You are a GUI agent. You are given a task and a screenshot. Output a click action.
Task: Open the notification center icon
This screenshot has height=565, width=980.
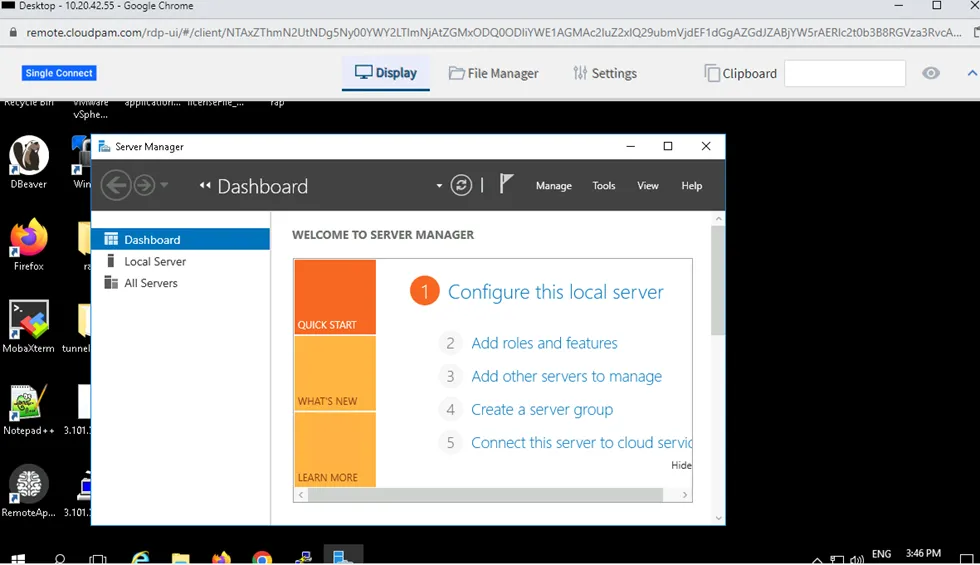[966, 559]
